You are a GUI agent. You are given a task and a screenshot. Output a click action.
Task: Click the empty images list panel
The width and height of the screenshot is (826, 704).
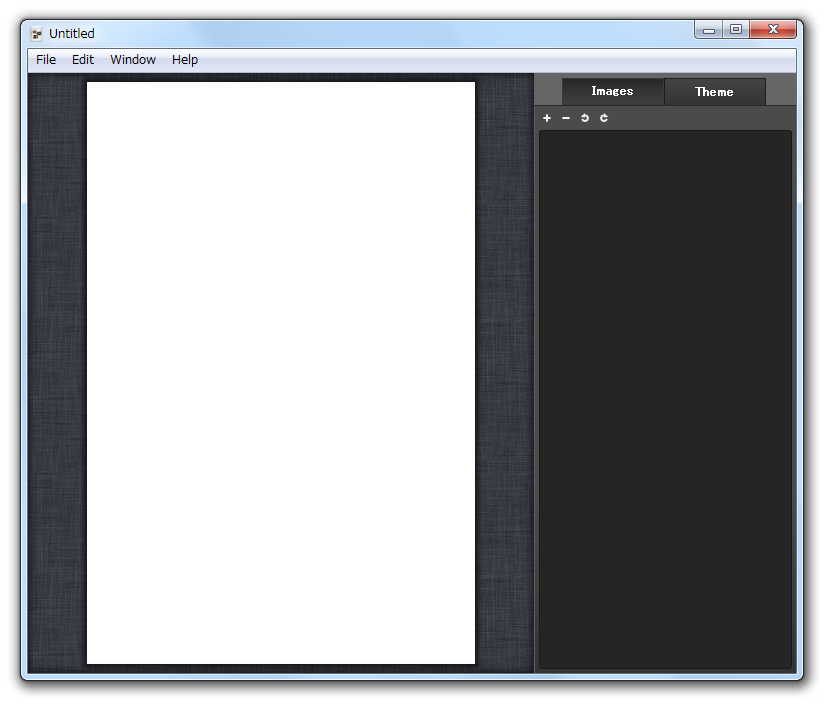coord(665,399)
